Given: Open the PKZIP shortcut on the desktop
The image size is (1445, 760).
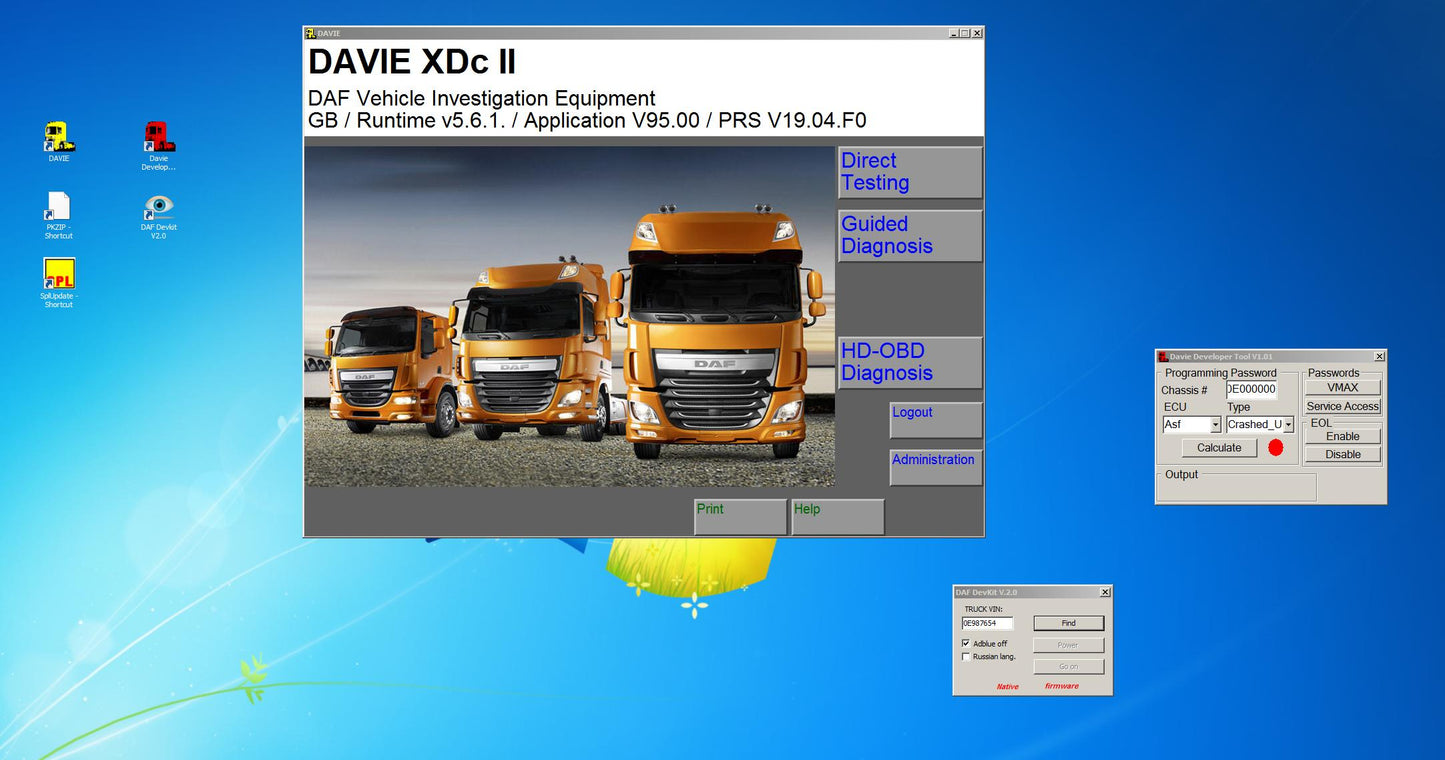Looking at the screenshot, I should point(57,210).
